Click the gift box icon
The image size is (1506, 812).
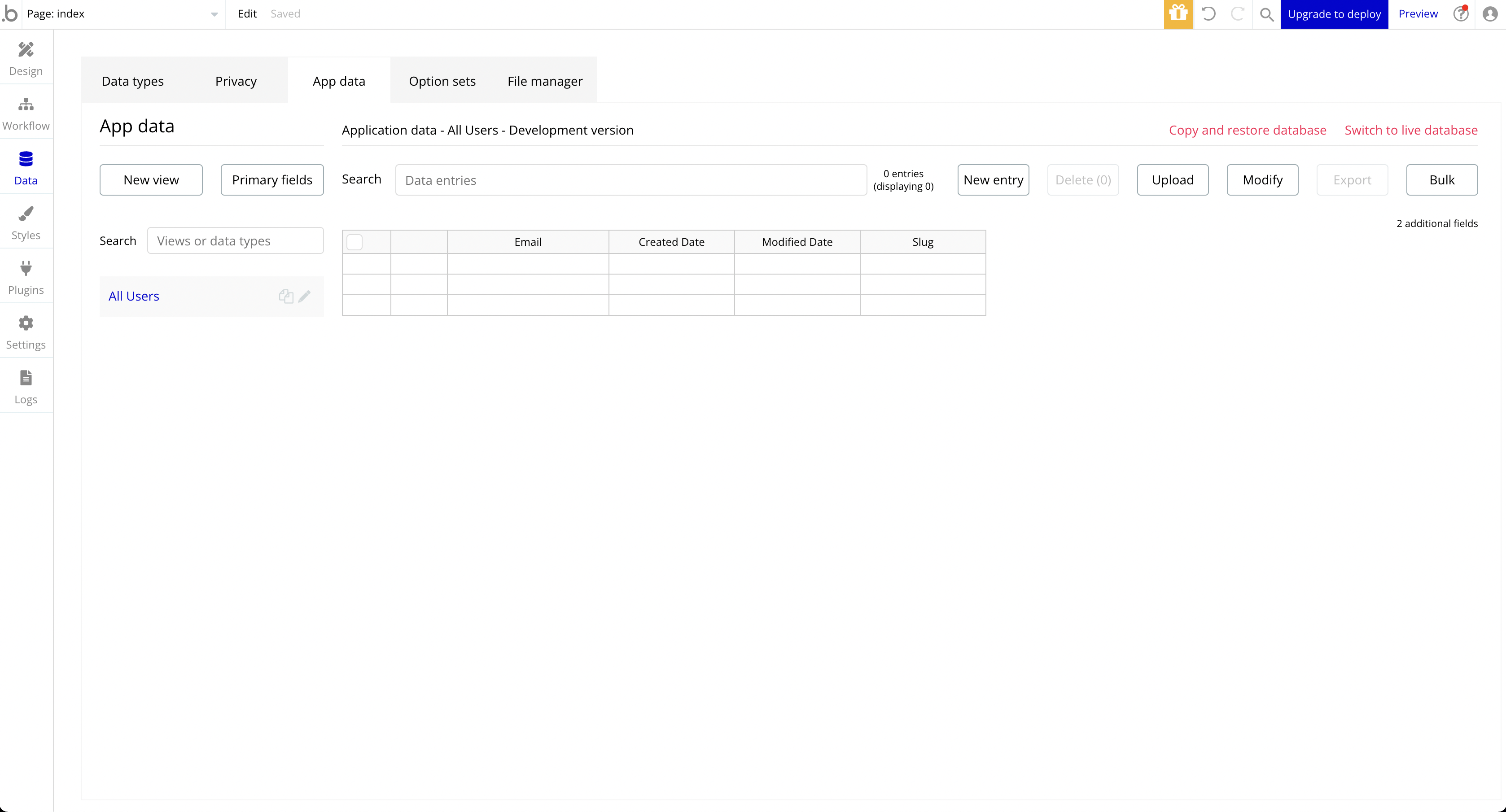point(1178,14)
